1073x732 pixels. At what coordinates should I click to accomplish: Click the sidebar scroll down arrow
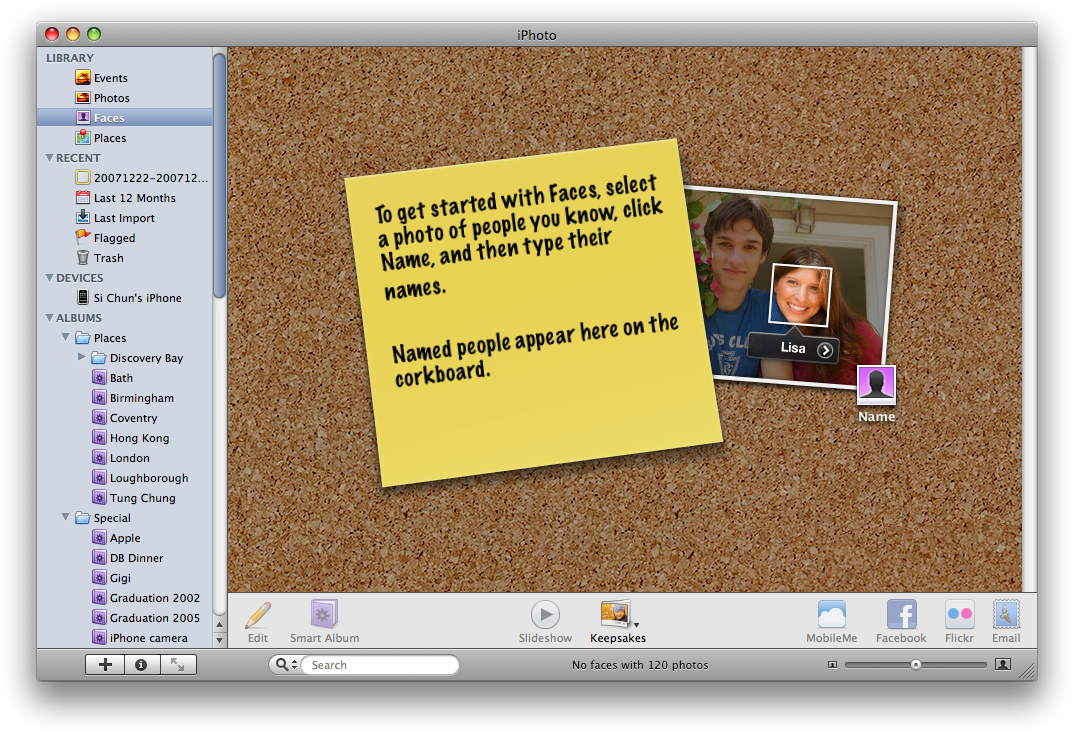click(220, 640)
